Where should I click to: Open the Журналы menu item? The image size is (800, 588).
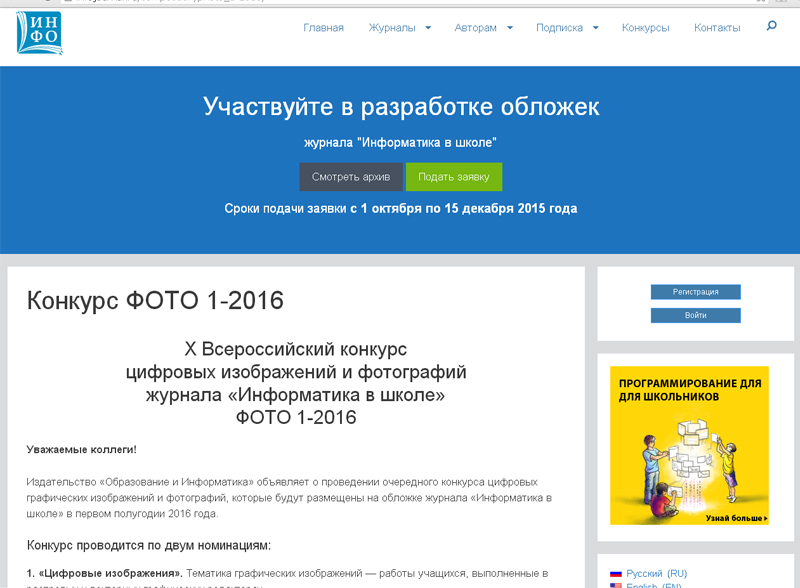click(x=392, y=28)
